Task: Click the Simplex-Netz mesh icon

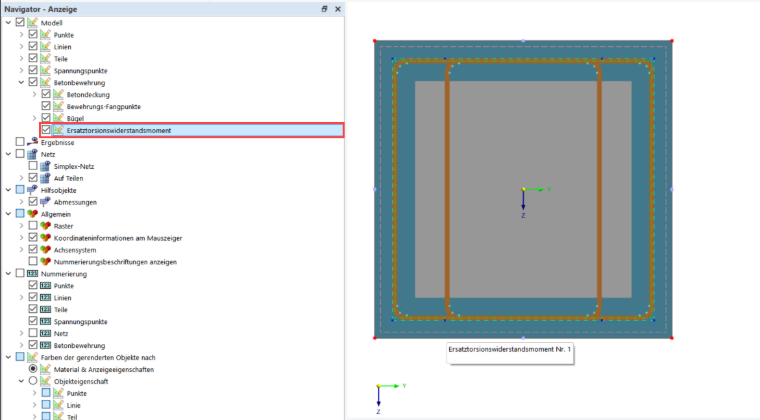Action: [46, 166]
